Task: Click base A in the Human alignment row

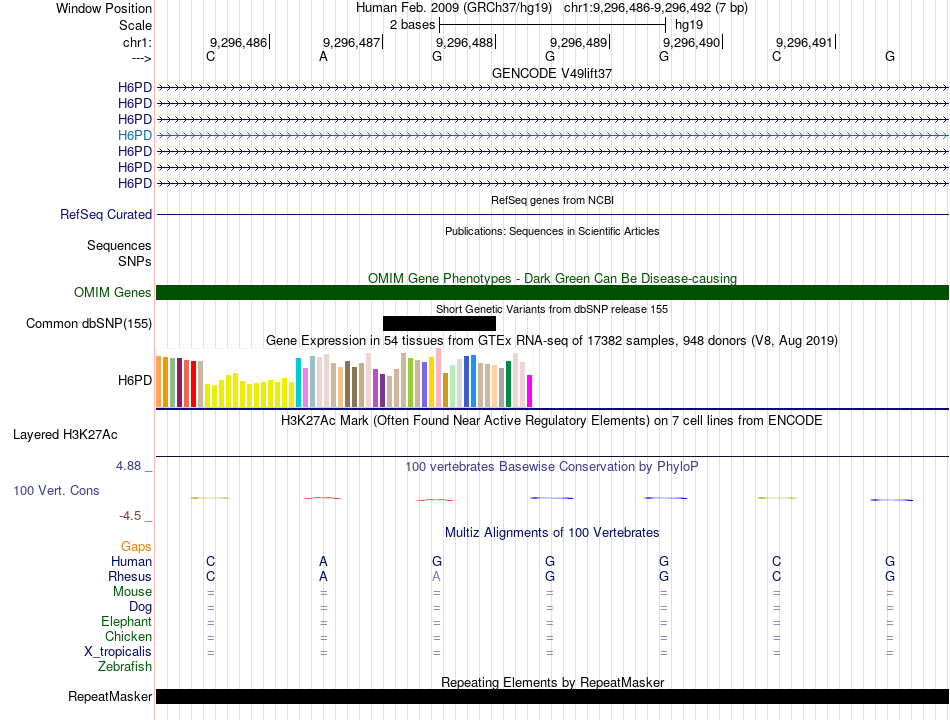Action: pyautogui.click(x=324, y=562)
